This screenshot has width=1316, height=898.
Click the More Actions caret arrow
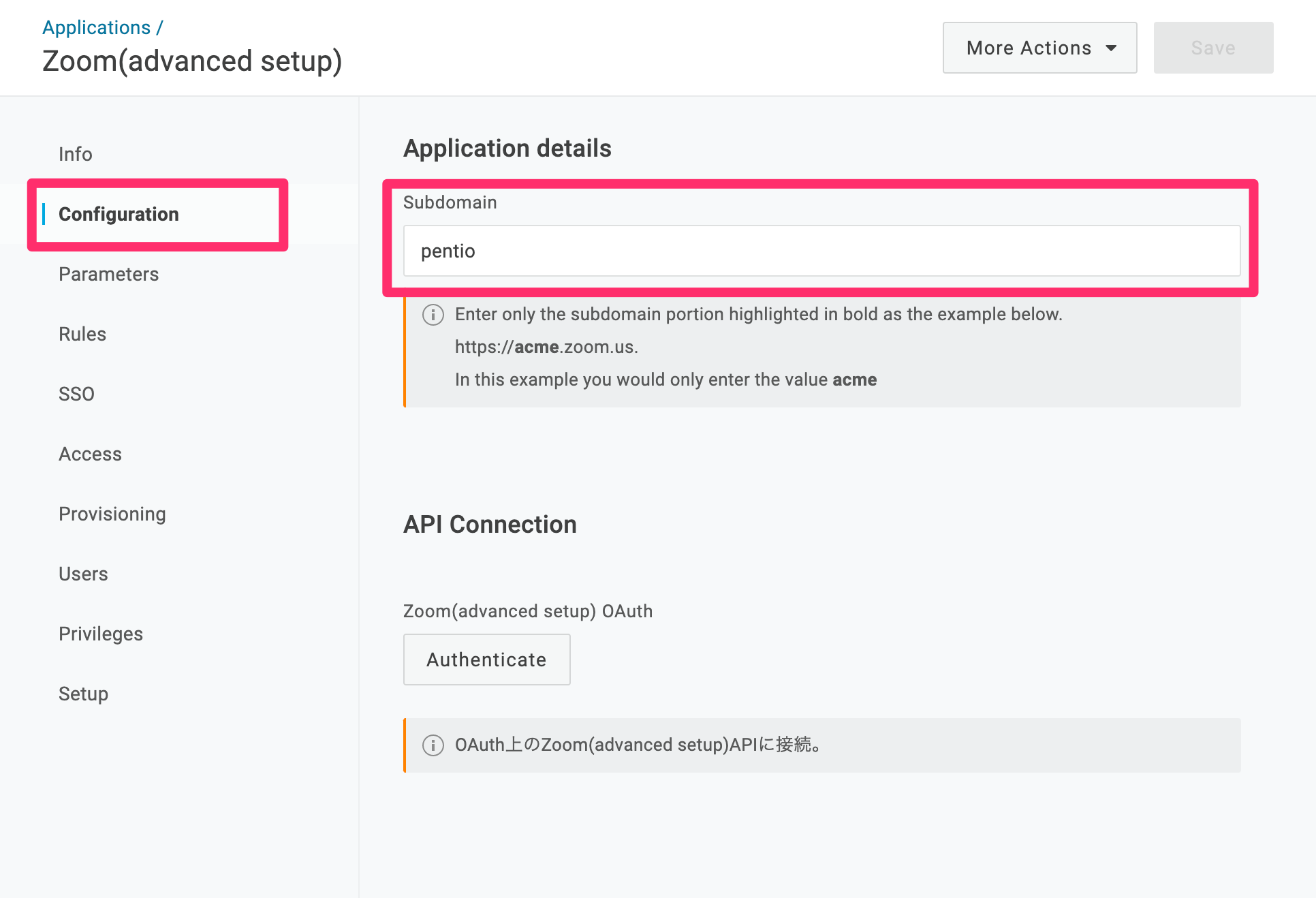(x=1111, y=48)
